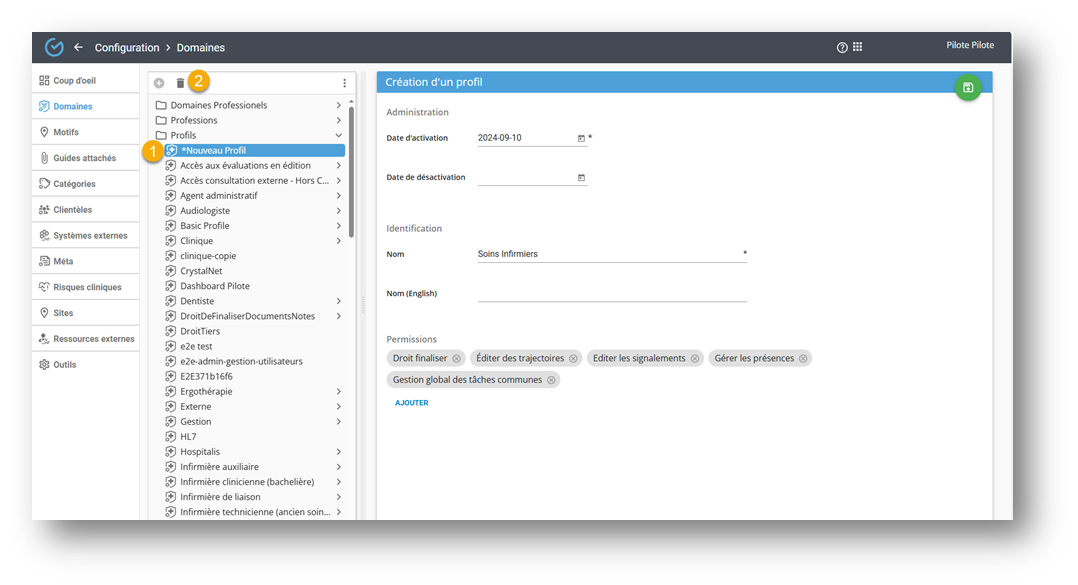This screenshot has width=1078, height=585.
Task: Expand the Professions folder
Action: (339, 120)
